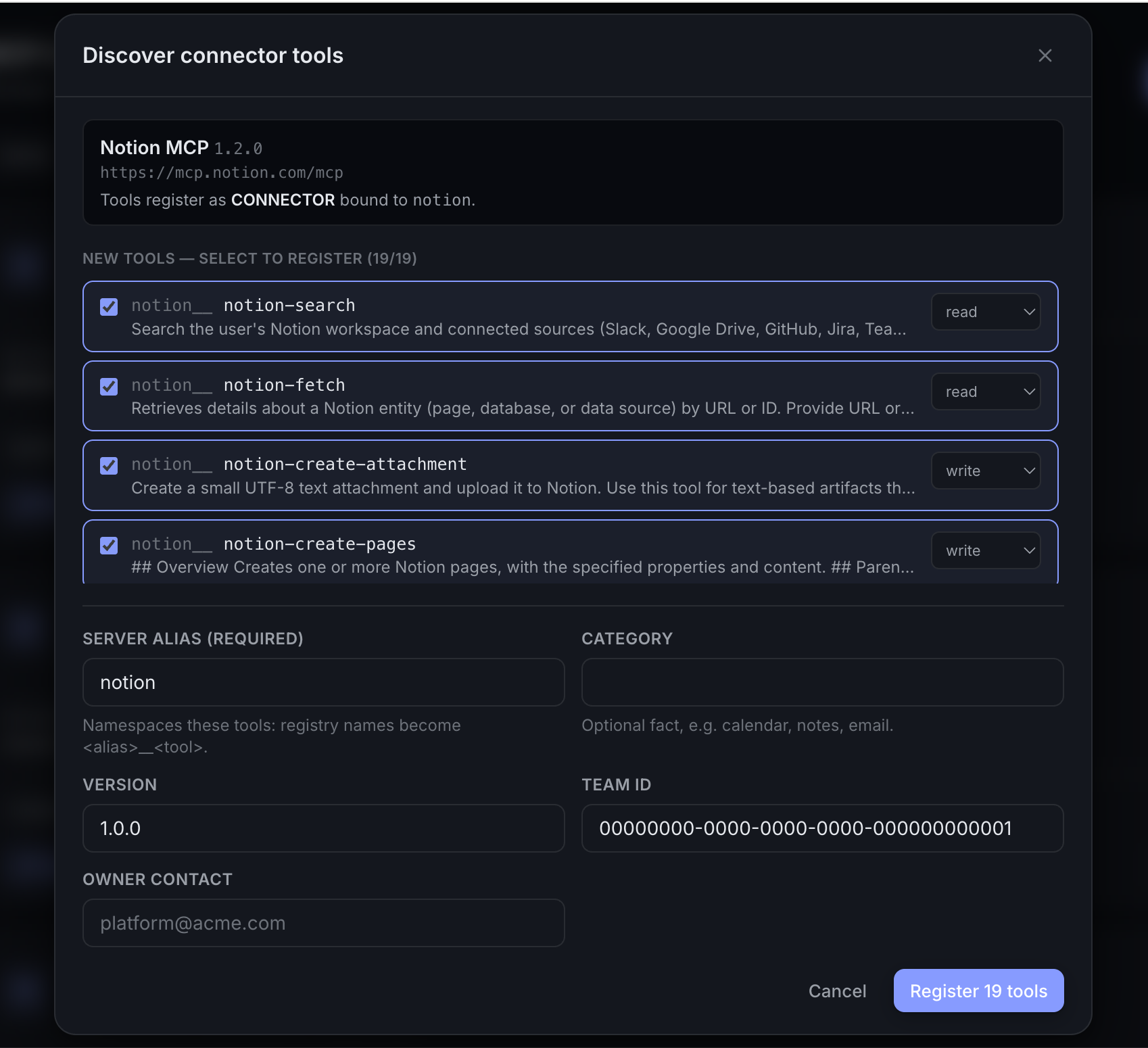This screenshot has width=1148, height=1048.
Task: Click the notion-search tool name
Action: [x=289, y=306]
